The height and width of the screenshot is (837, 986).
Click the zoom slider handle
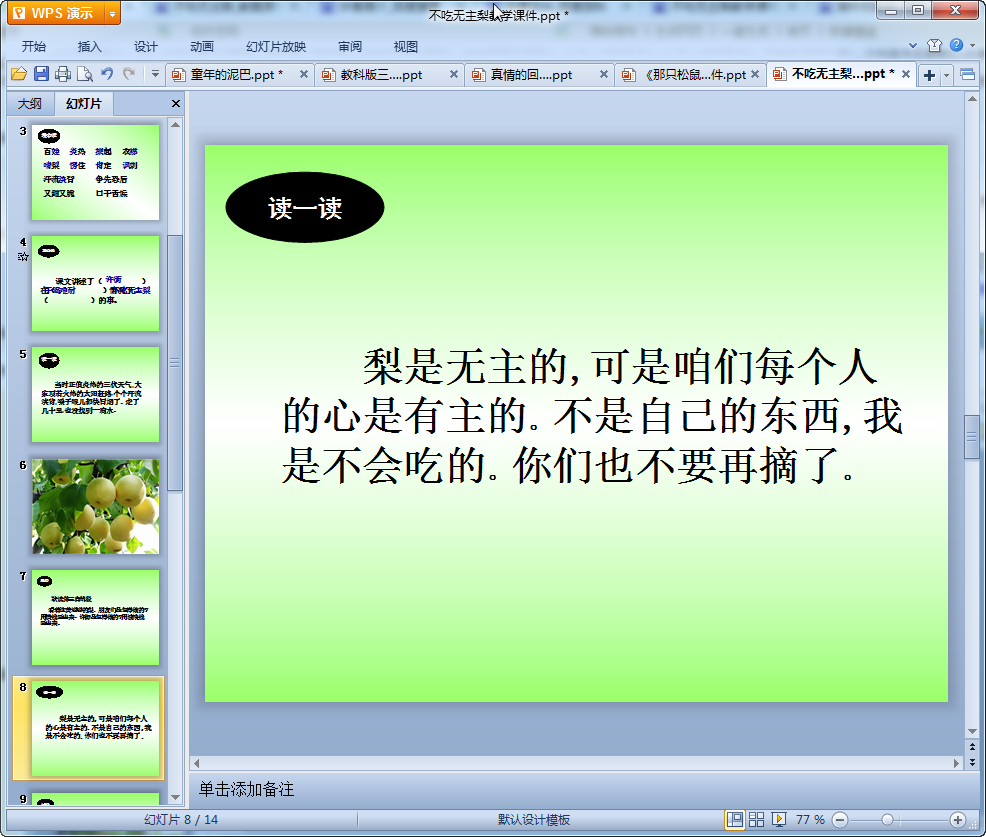coord(887,819)
